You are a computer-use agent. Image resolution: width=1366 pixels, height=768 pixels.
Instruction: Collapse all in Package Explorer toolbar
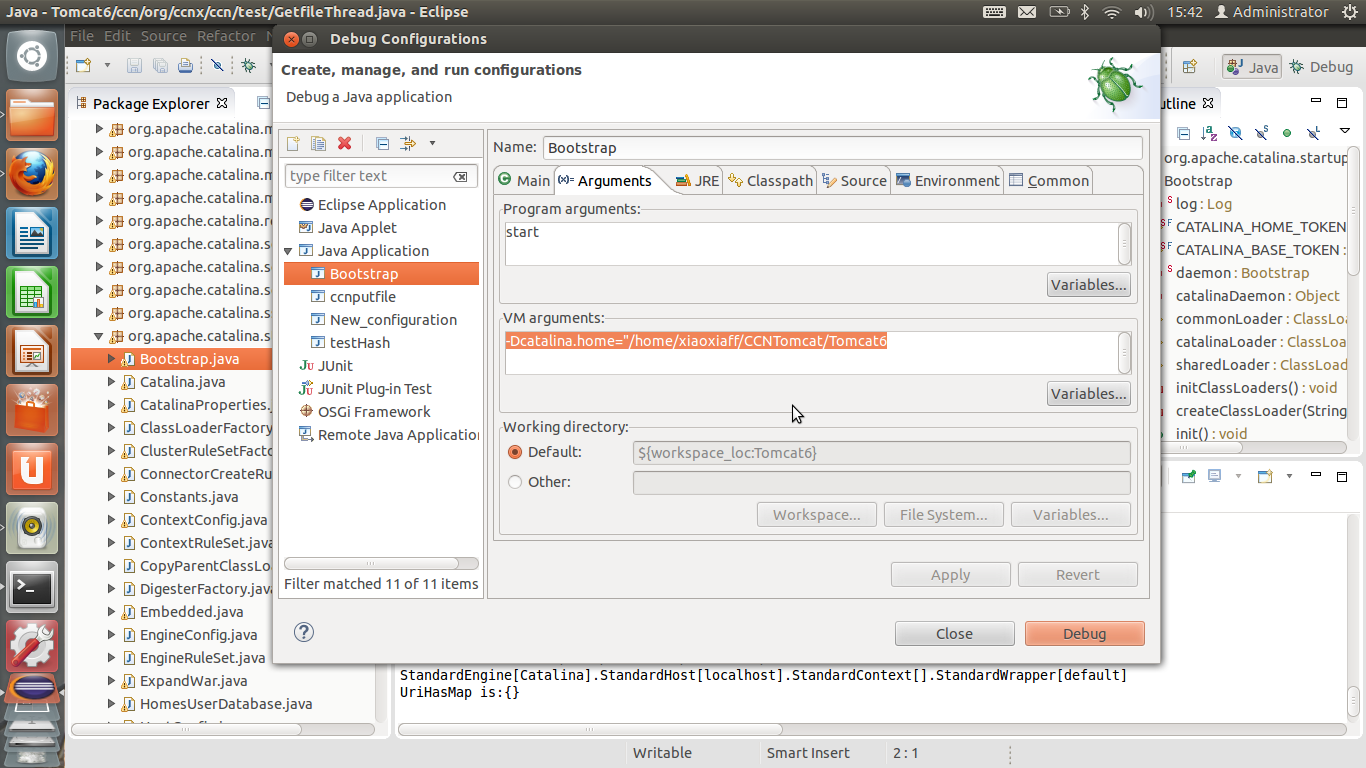tap(263, 103)
